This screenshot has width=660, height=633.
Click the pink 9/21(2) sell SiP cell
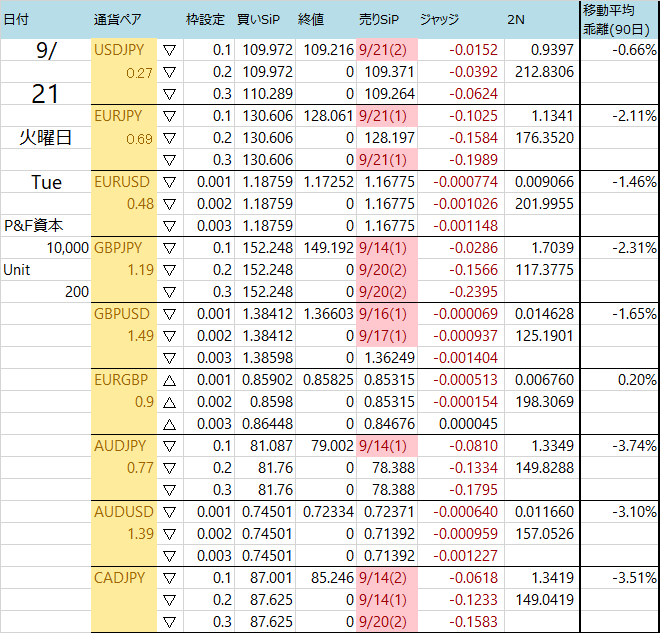pos(387,50)
